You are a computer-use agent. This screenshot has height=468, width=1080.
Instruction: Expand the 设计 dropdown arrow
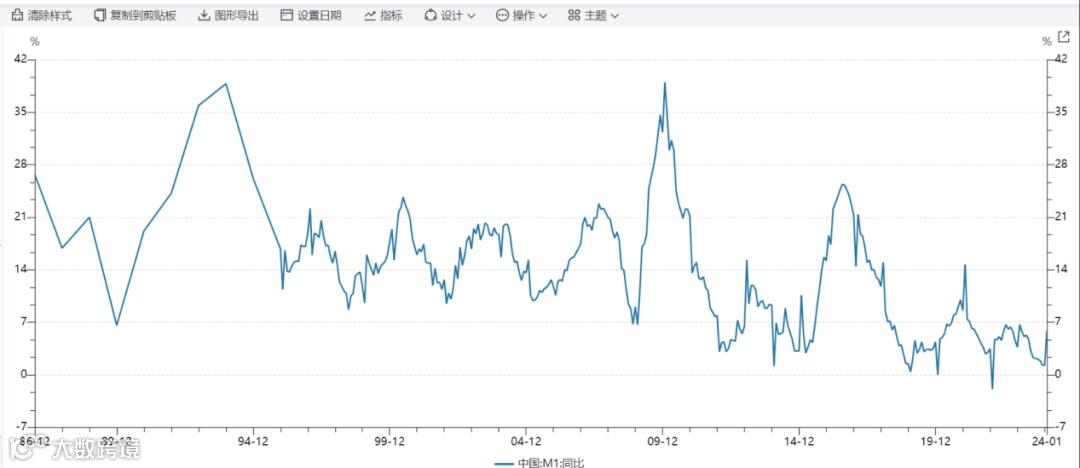pyautogui.click(x=471, y=16)
